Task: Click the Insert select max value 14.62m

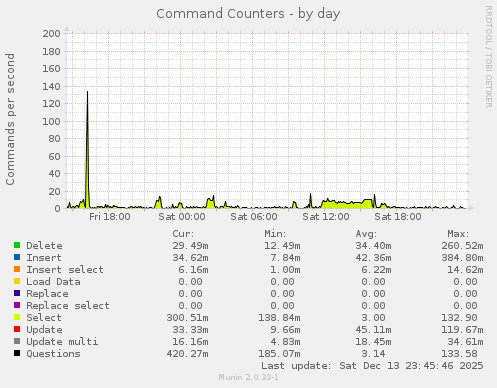Action: click(465, 270)
